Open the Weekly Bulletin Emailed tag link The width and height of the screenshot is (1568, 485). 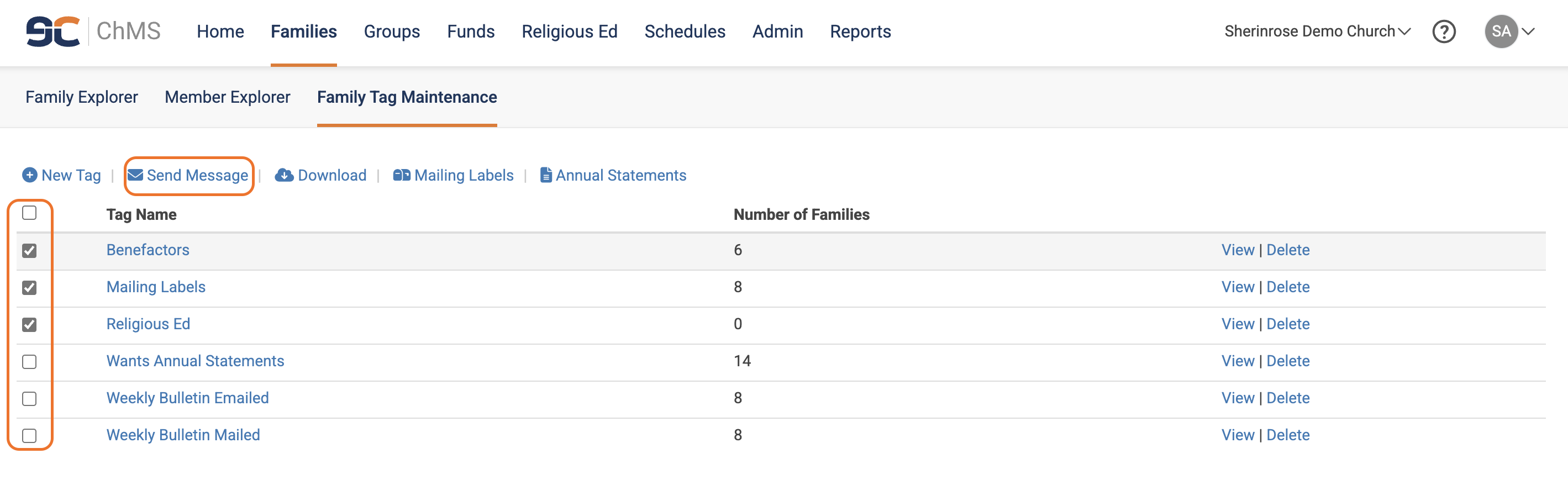187,398
